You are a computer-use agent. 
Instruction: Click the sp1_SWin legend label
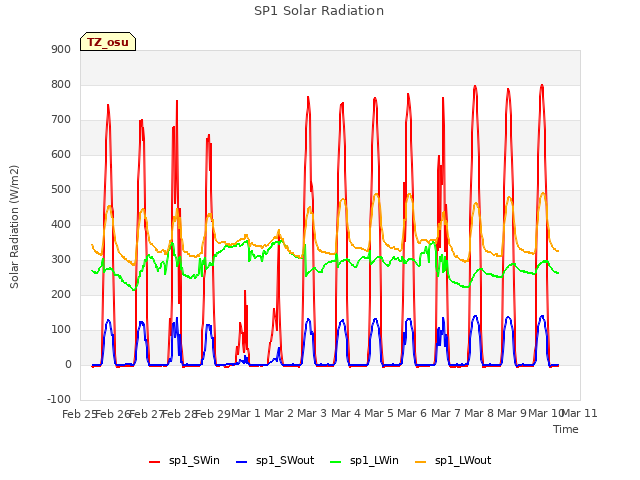pyautogui.click(x=194, y=461)
